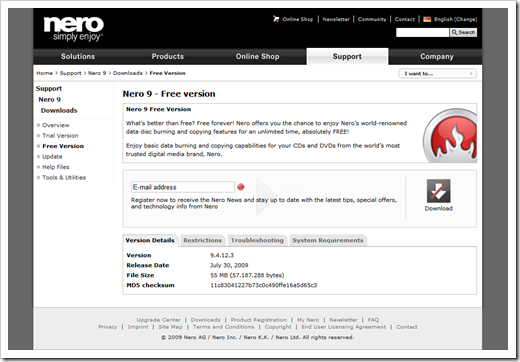
Task: Click the version value 9.4.12.3
Action: coord(222,255)
